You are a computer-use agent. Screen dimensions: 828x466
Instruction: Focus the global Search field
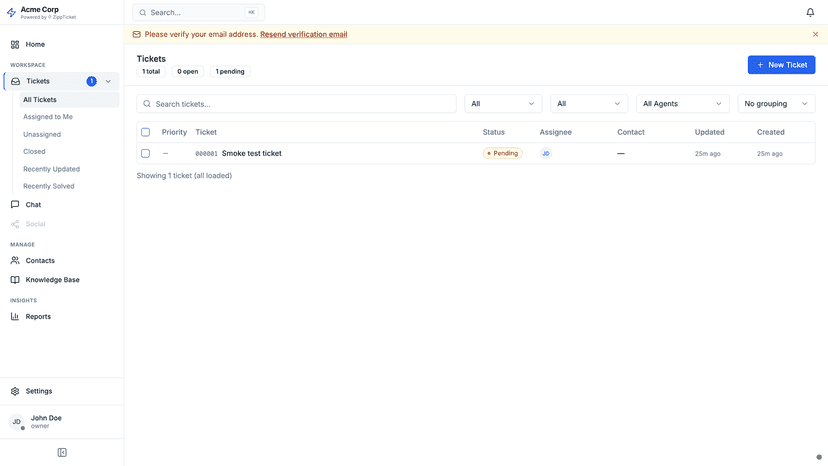pyautogui.click(x=199, y=13)
